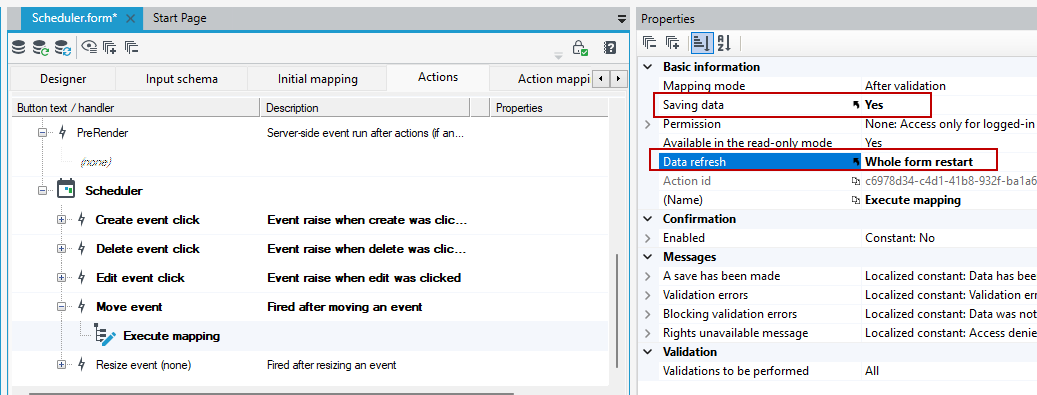This screenshot has width=1037, height=395.
Task: Close the Scheduler.form tab
Action: [130, 19]
